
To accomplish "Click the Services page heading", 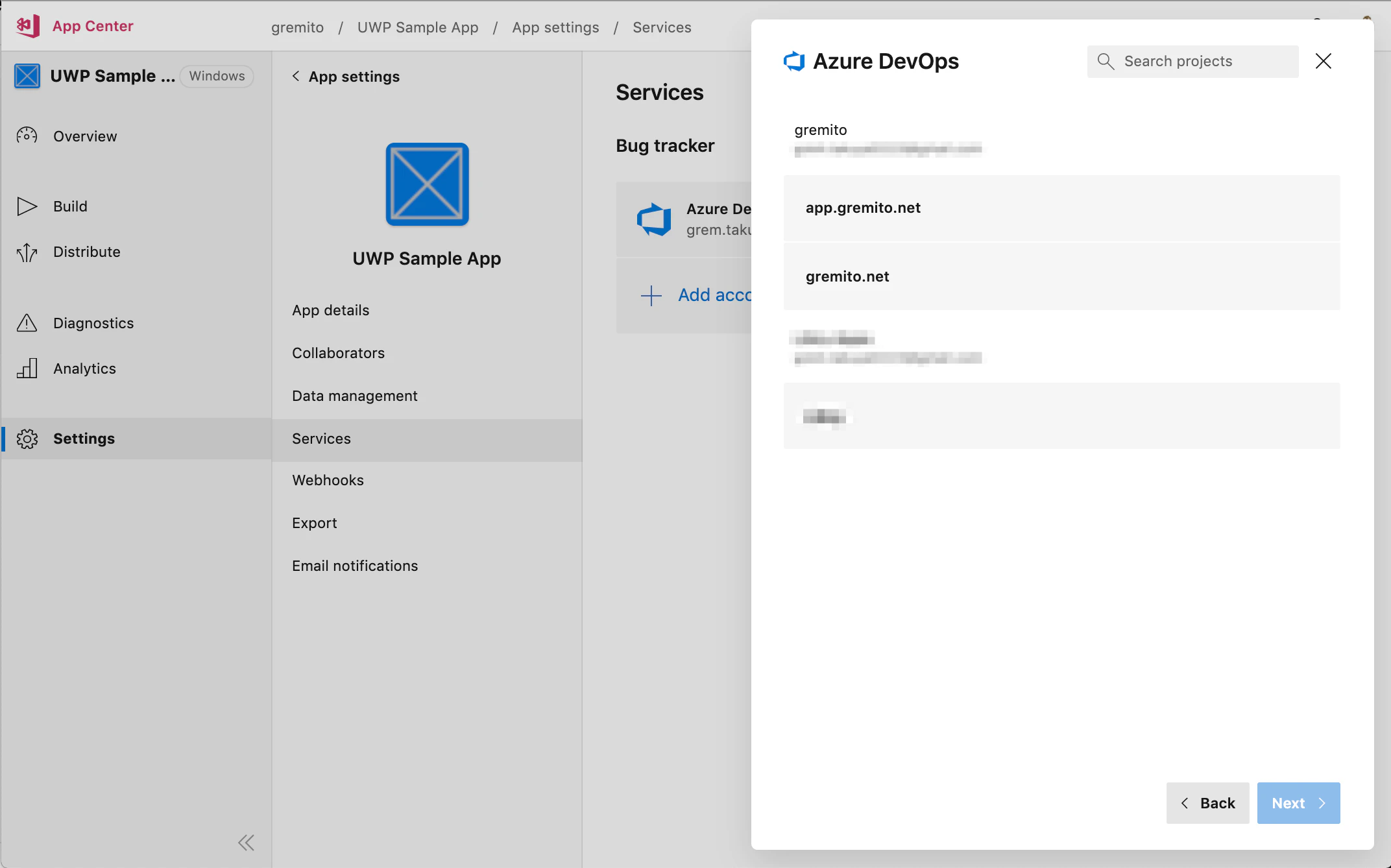I will 659,92.
